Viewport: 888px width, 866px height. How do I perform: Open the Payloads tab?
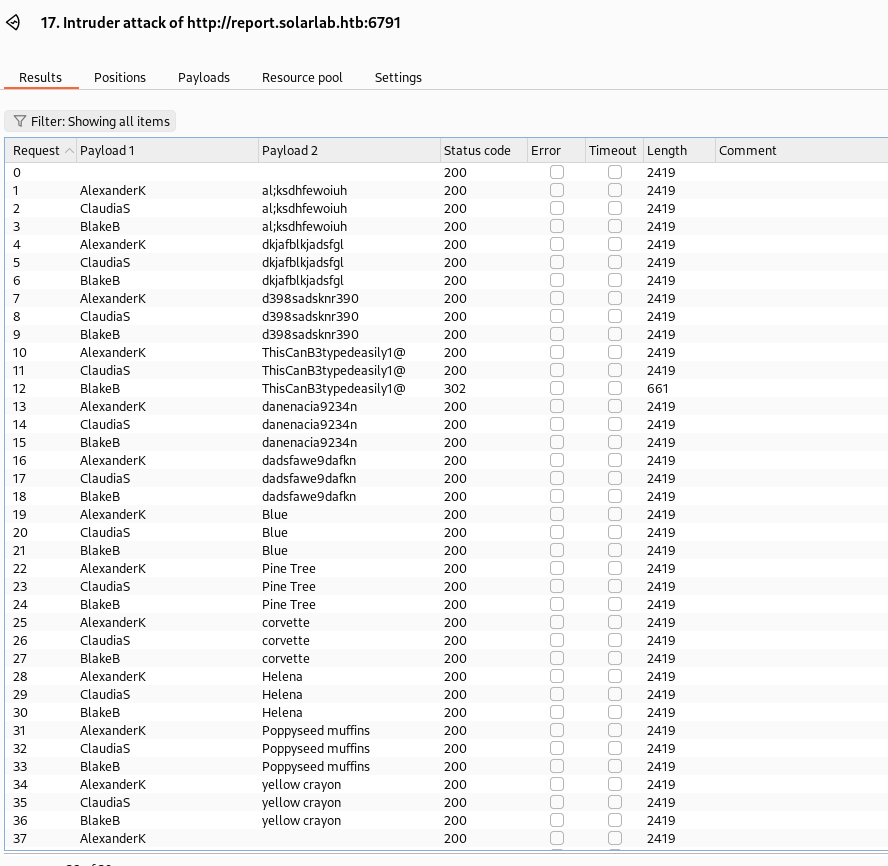click(204, 77)
